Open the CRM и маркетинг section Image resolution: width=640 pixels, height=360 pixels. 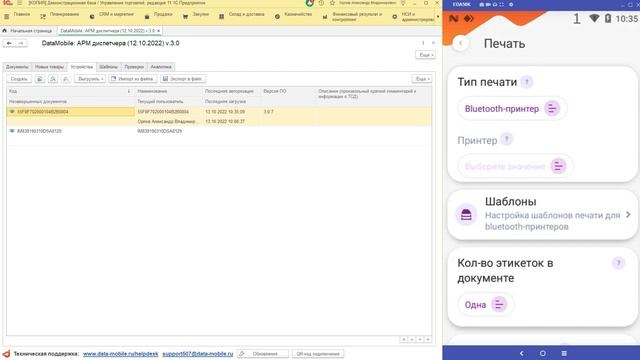(112, 16)
